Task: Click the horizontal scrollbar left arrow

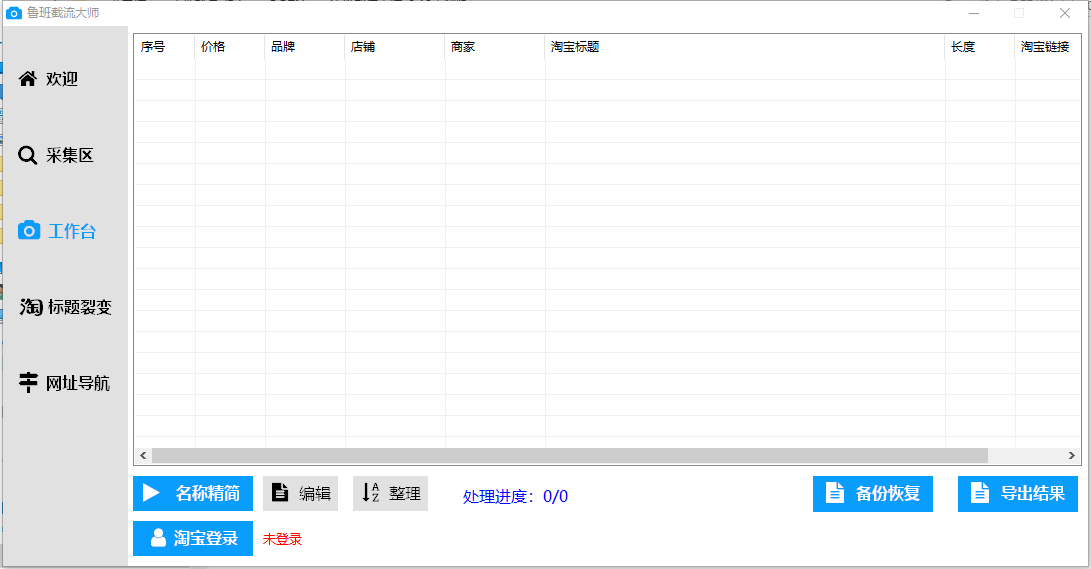Action: click(x=143, y=455)
